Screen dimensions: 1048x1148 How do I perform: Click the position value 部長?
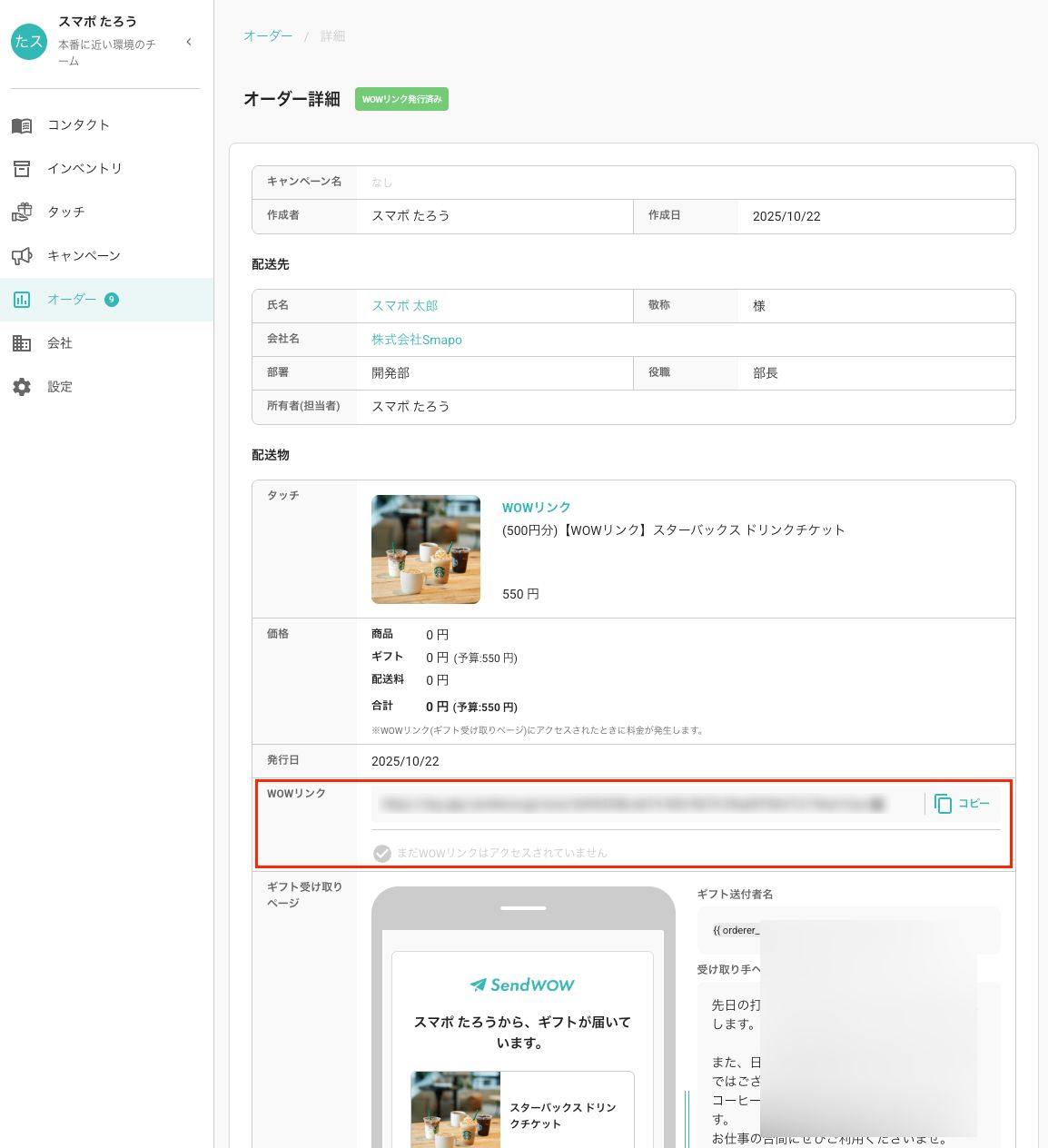click(766, 373)
